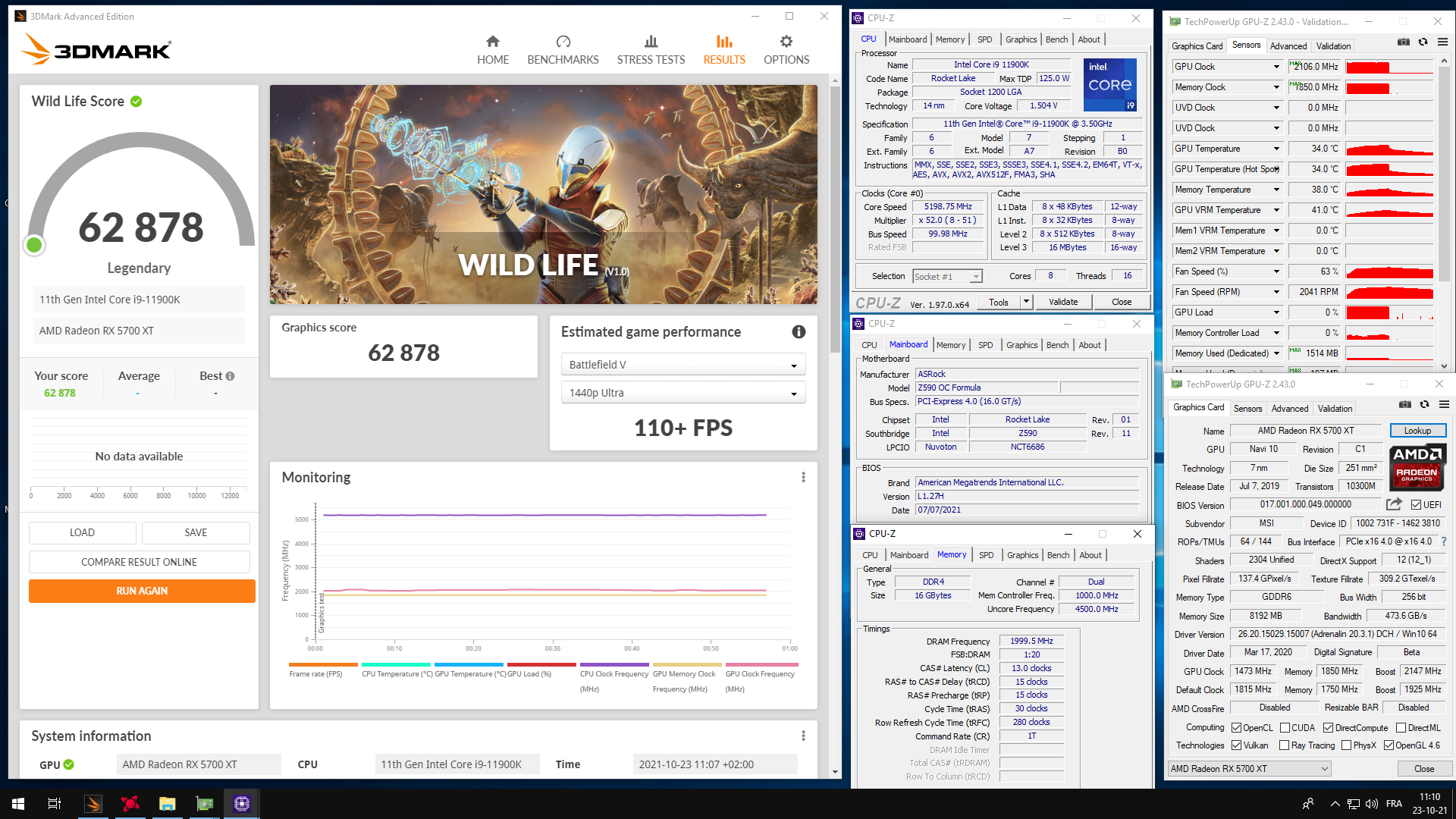Screen dimensions: 1456x819
Task: Toggle the DirectML checkbox
Action: tap(1401, 728)
